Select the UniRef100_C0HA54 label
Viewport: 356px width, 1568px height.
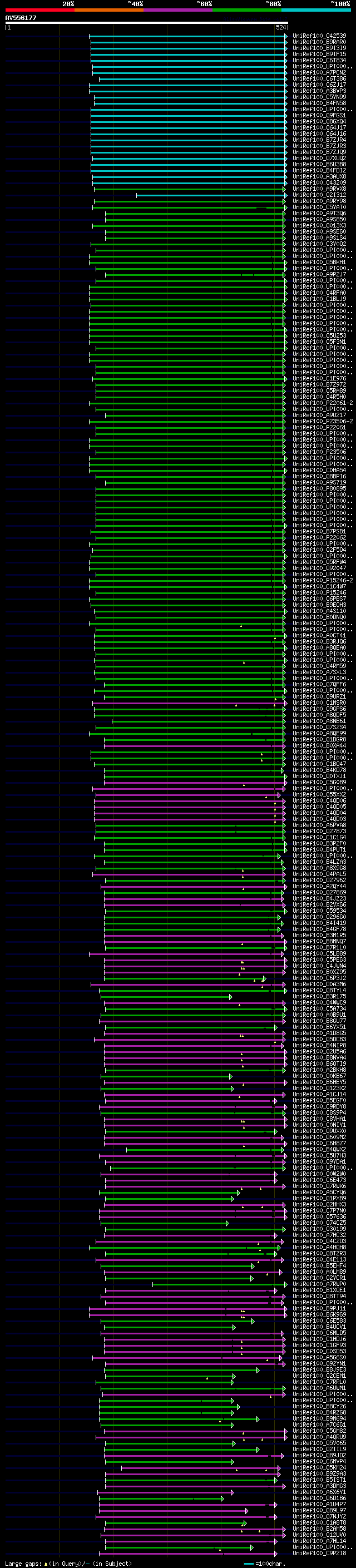tap(319, 470)
